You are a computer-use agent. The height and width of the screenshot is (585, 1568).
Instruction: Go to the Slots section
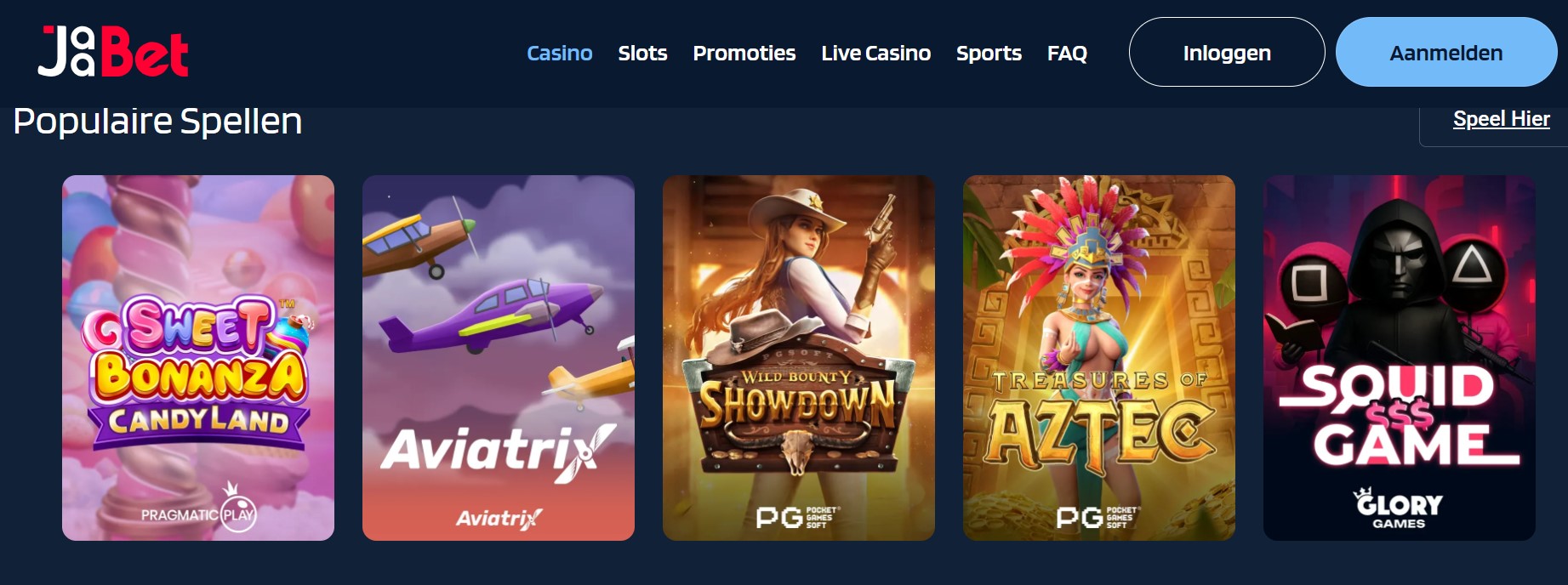pos(642,53)
